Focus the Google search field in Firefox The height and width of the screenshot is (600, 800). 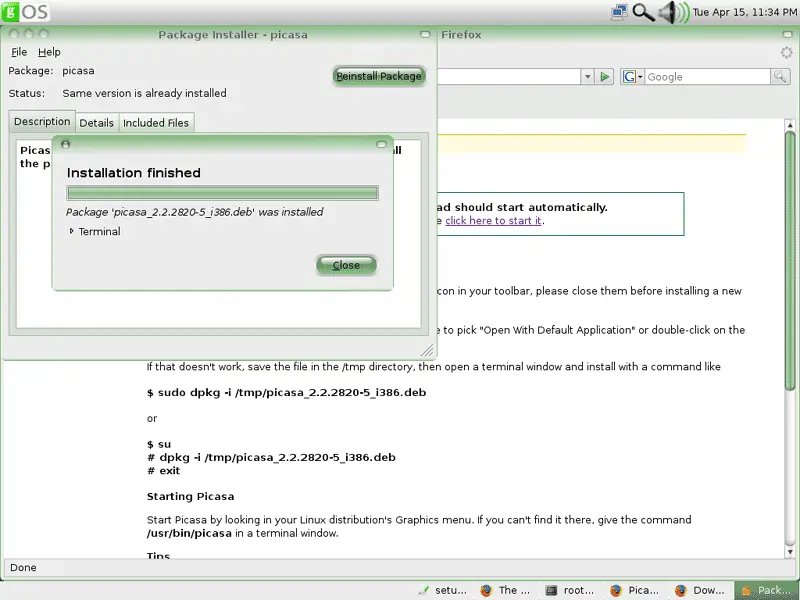pos(707,77)
